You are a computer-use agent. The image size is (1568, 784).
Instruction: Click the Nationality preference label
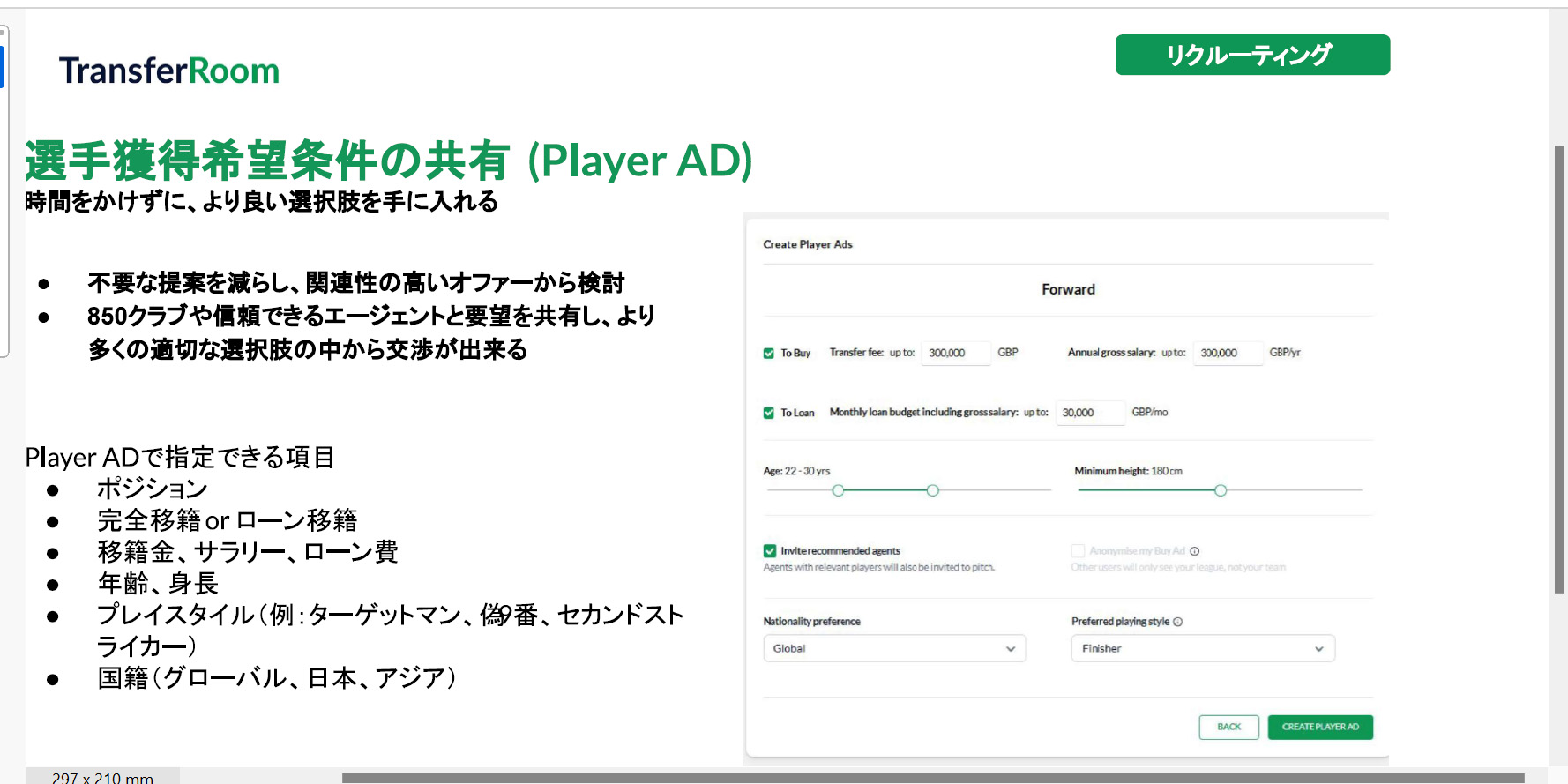811,622
